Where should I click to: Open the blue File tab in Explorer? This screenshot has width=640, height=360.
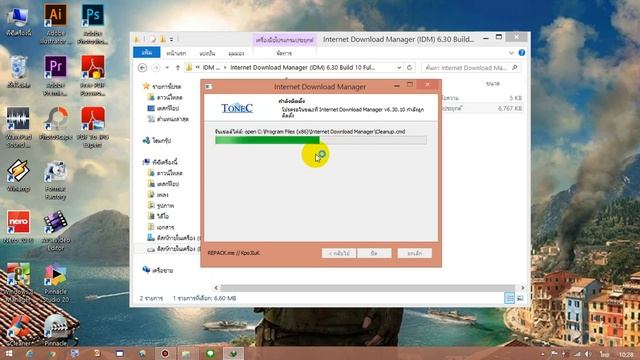147,53
